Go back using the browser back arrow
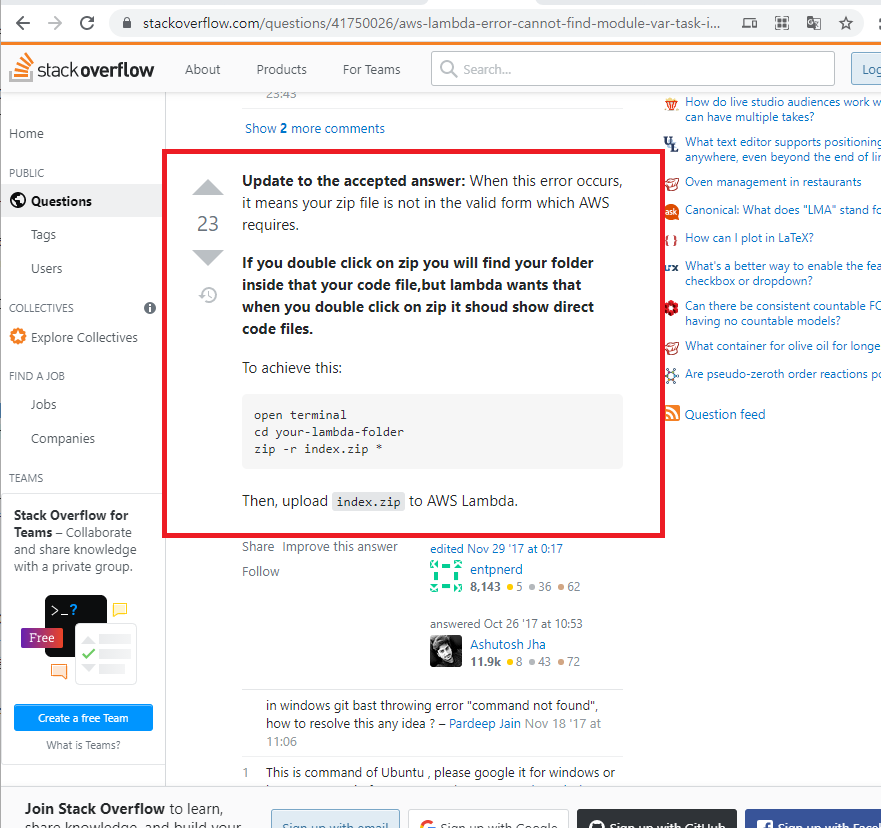 23,22
